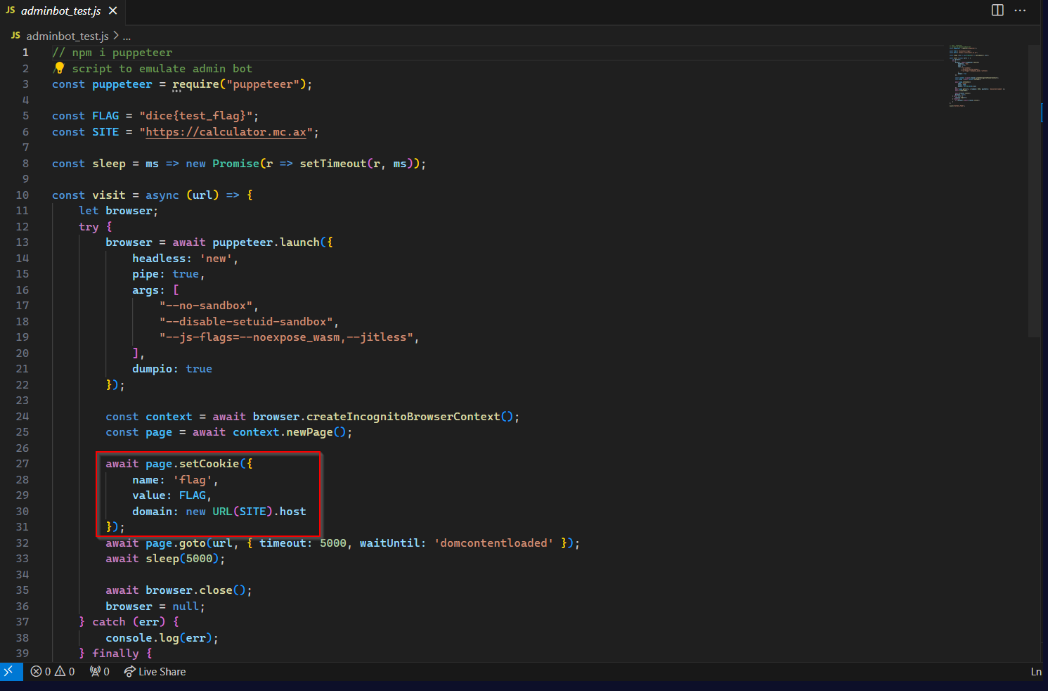Viewport: 1048px width, 691px height.
Task: Expand the breadcrumb ellipsis symbol list
Action: (x=127, y=35)
